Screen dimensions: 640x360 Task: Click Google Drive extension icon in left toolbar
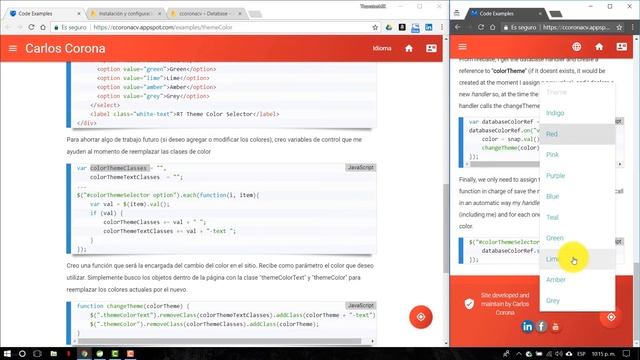pos(389,27)
